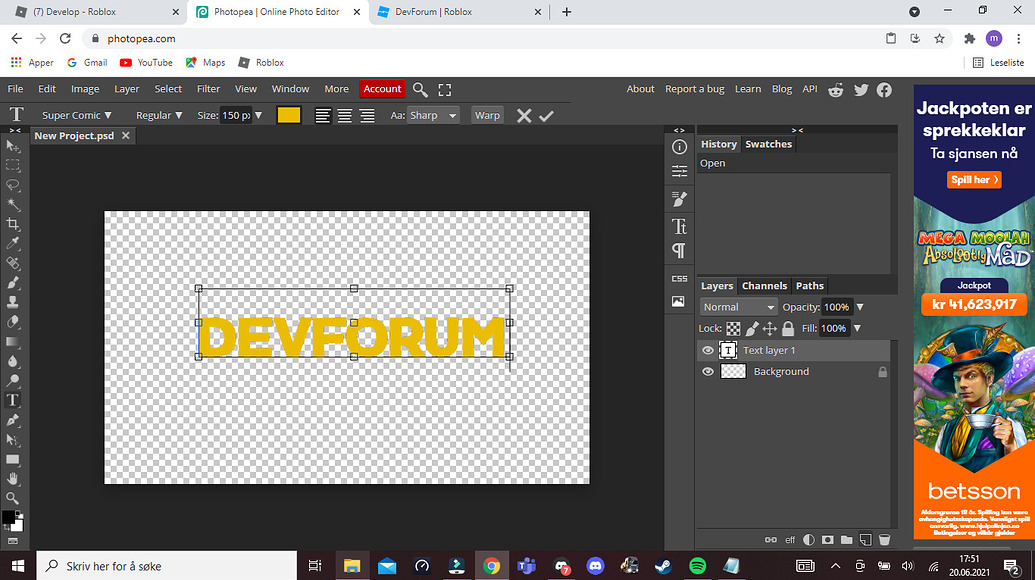Open the Super Comic font dropdown
This screenshot has height=580, width=1035.
(x=76, y=114)
